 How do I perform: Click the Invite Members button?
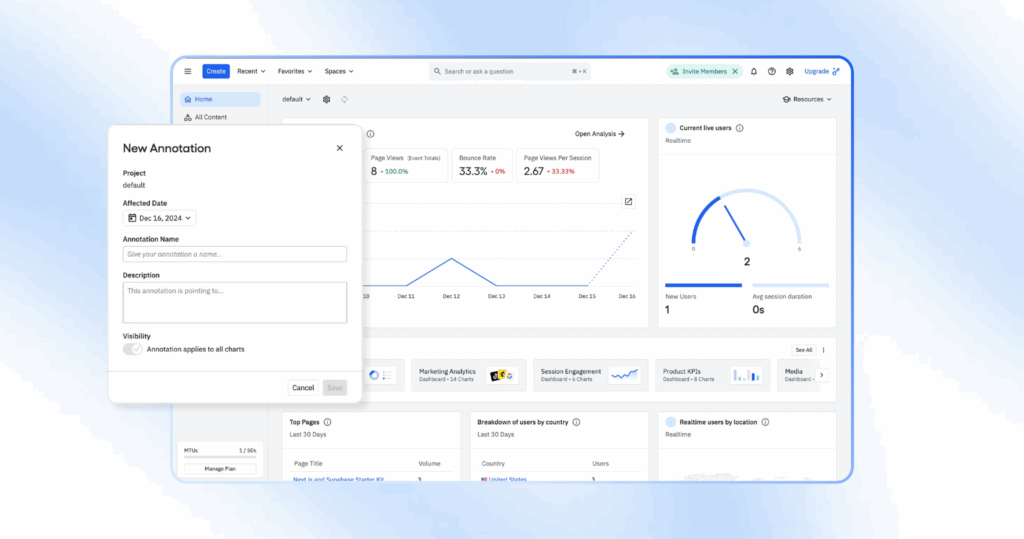pos(699,71)
